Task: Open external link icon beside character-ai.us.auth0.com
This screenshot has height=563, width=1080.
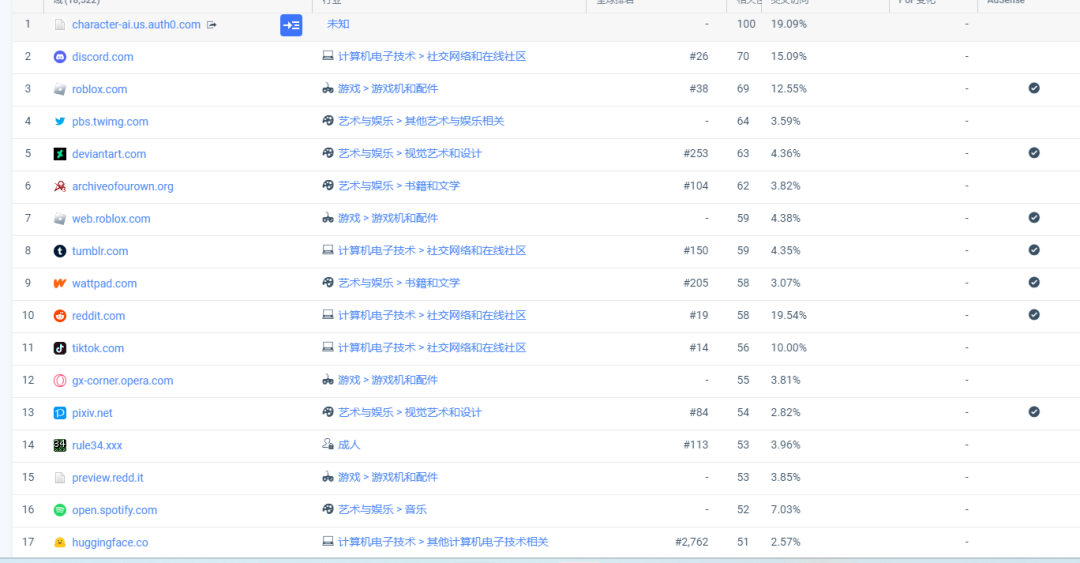Action: [212, 25]
